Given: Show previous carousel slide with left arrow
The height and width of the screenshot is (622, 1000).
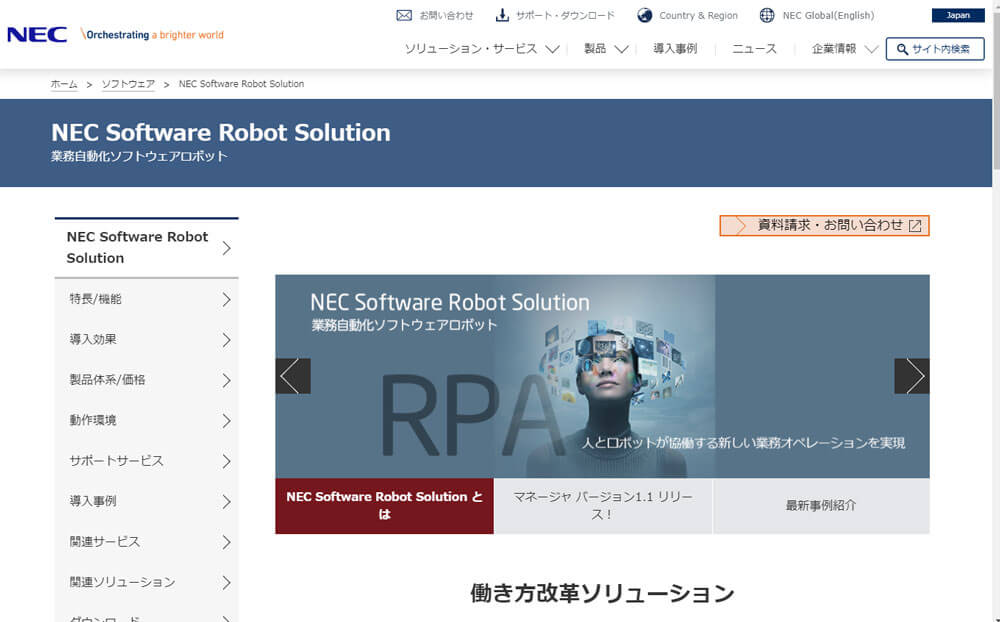Looking at the screenshot, I should (293, 376).
